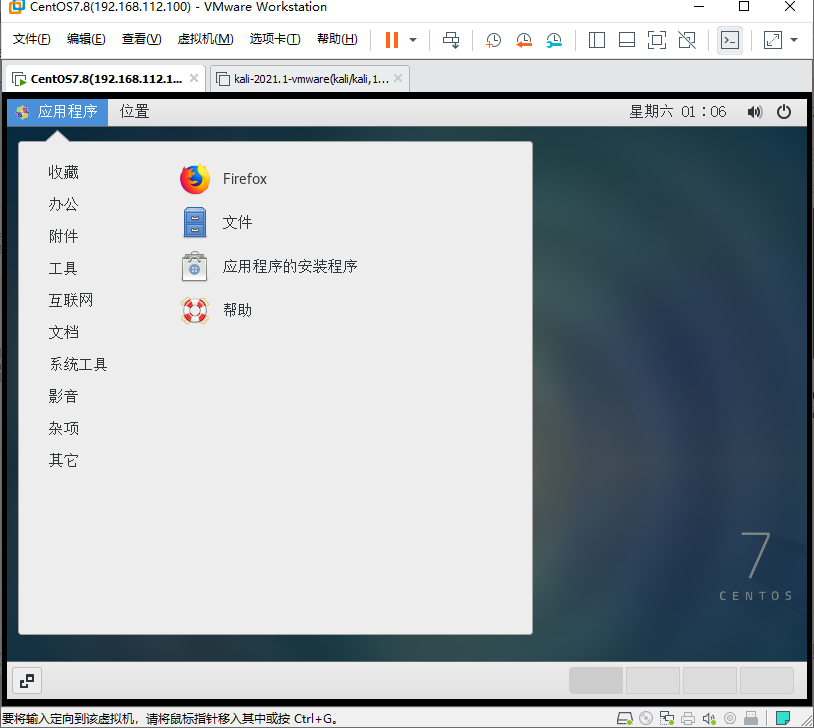The image size is (814, 728).
Task: Open the 文件 file manager icon
Action: [195, 223]
